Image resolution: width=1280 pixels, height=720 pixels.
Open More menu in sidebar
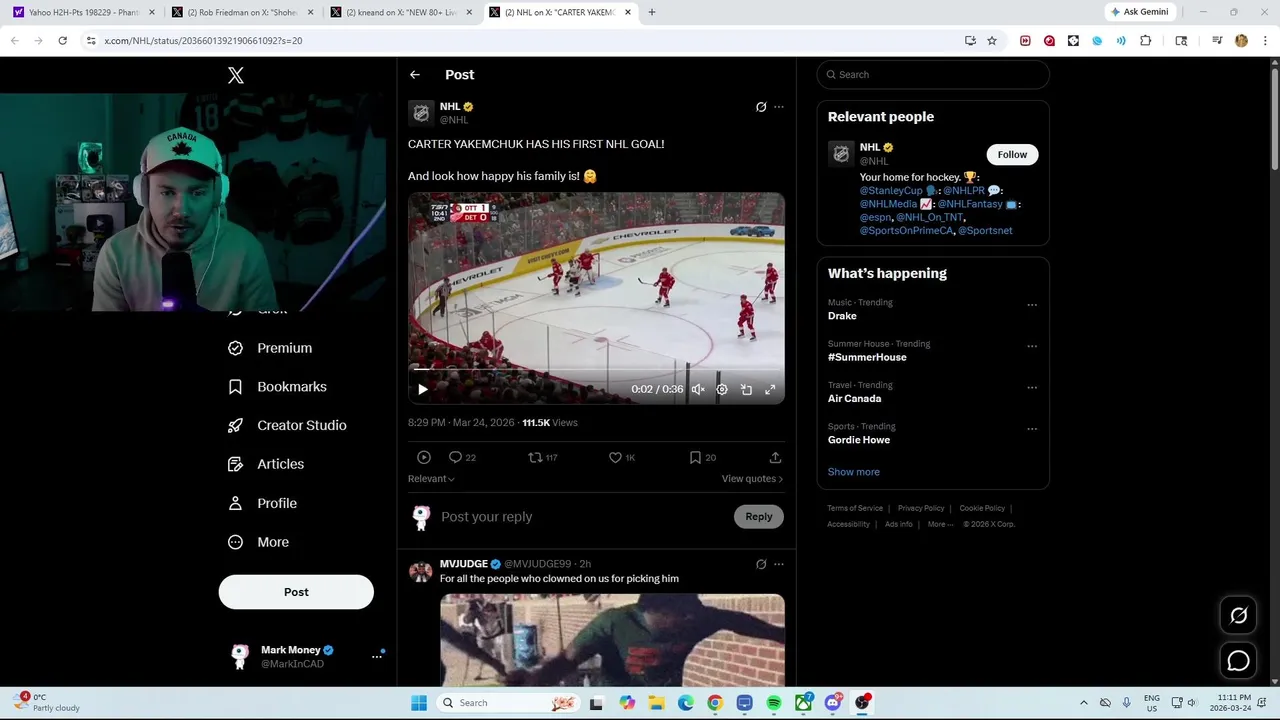pyautogui.click(x=258, y=542)
